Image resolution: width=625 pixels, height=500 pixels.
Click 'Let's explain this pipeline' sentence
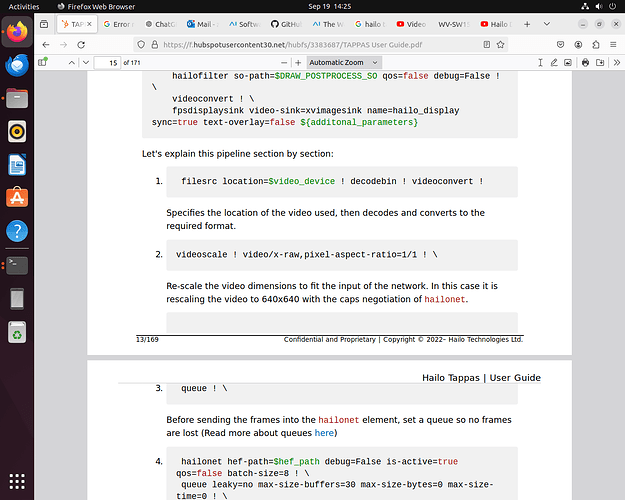(x=238, y=154)
